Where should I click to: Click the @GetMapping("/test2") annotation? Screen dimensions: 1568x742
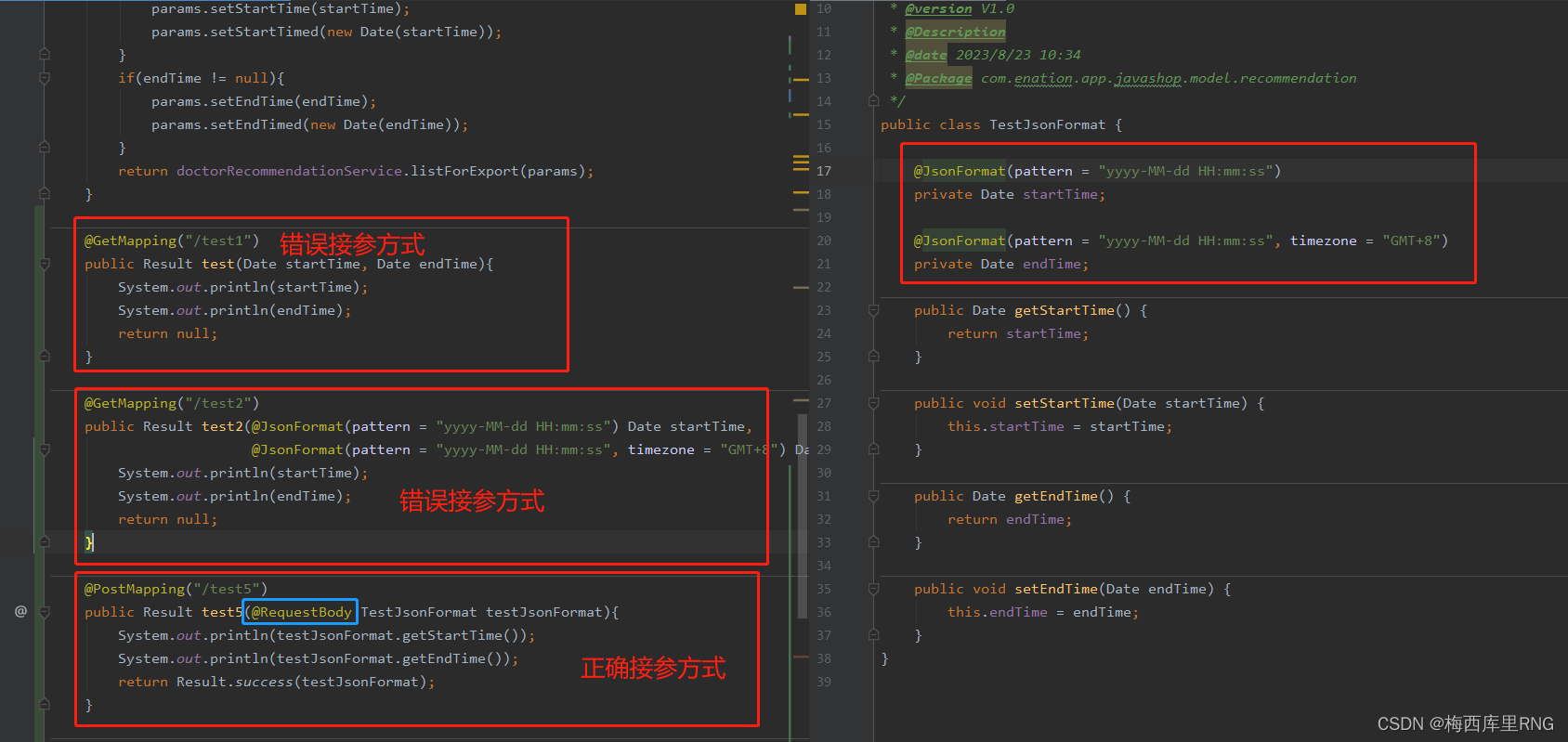[172, 403]
